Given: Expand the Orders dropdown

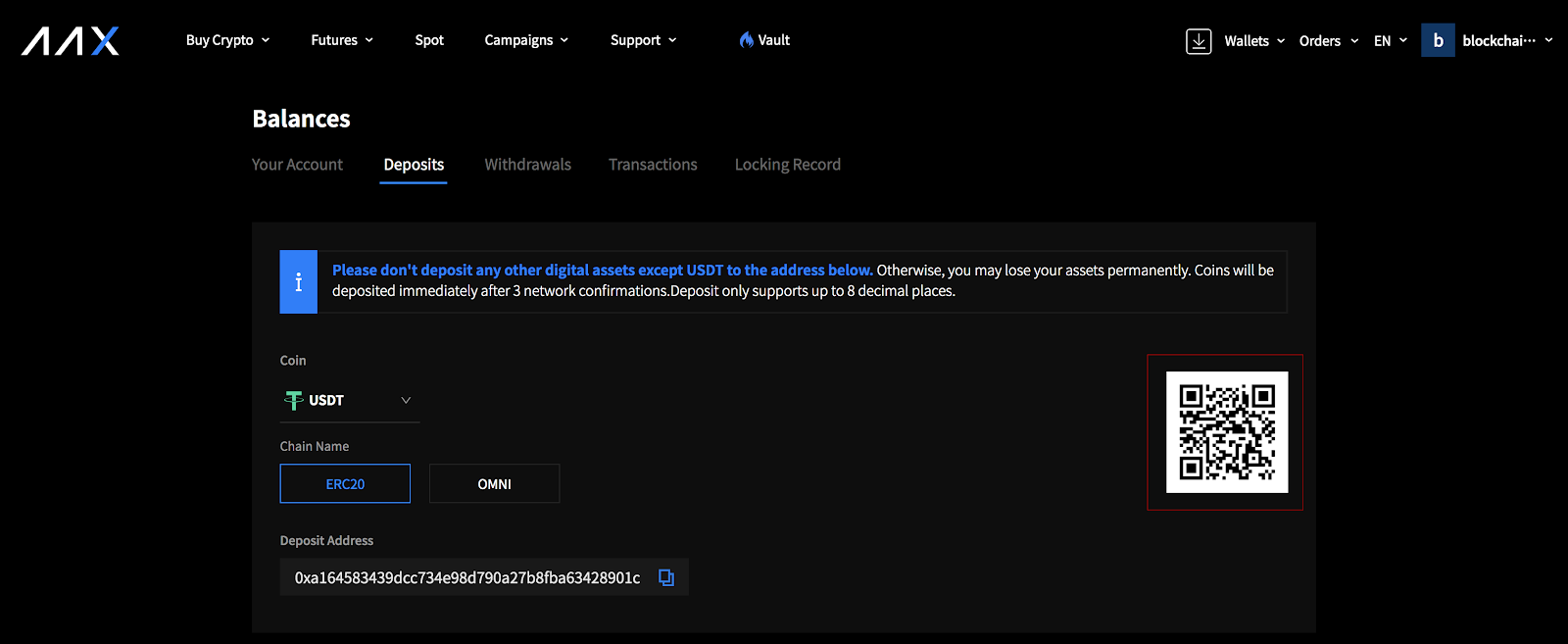Looking at the screenshot, I should (x=1329, y=41).
